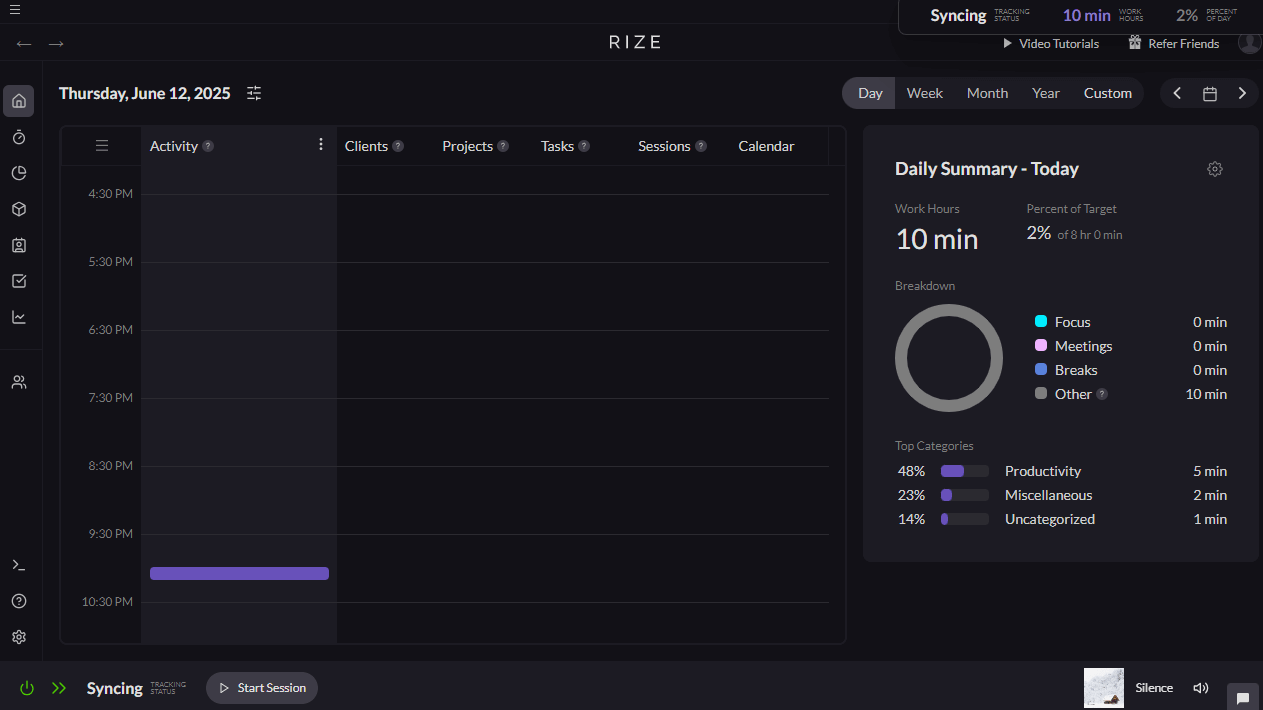Image resolution: width=1263 pixels, height=710 pixels.
Task: Open the calendar date picker icon
Action: (1210, 93)
